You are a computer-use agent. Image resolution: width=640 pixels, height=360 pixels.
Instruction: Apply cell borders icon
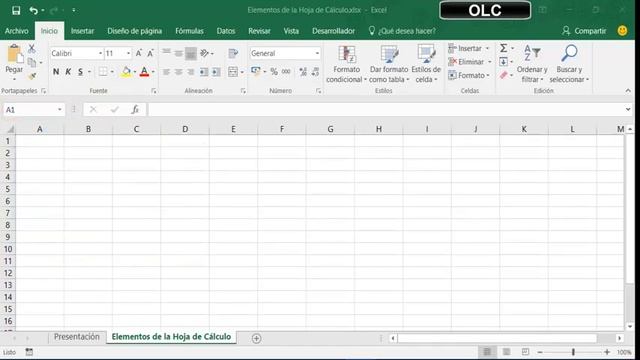103,72
